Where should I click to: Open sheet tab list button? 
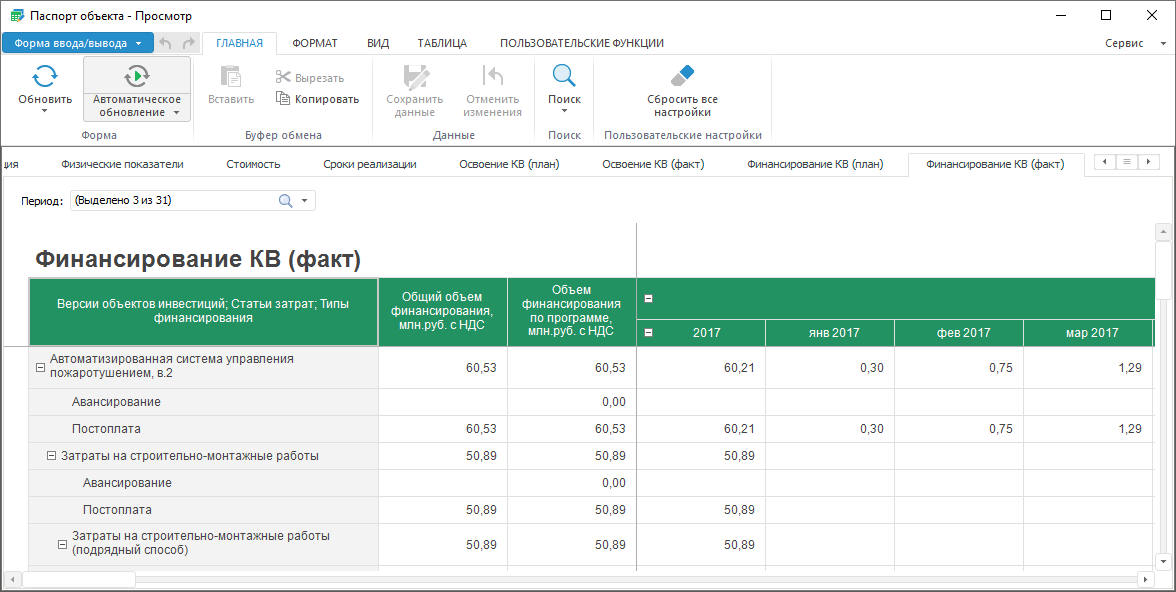[1126, 162]
